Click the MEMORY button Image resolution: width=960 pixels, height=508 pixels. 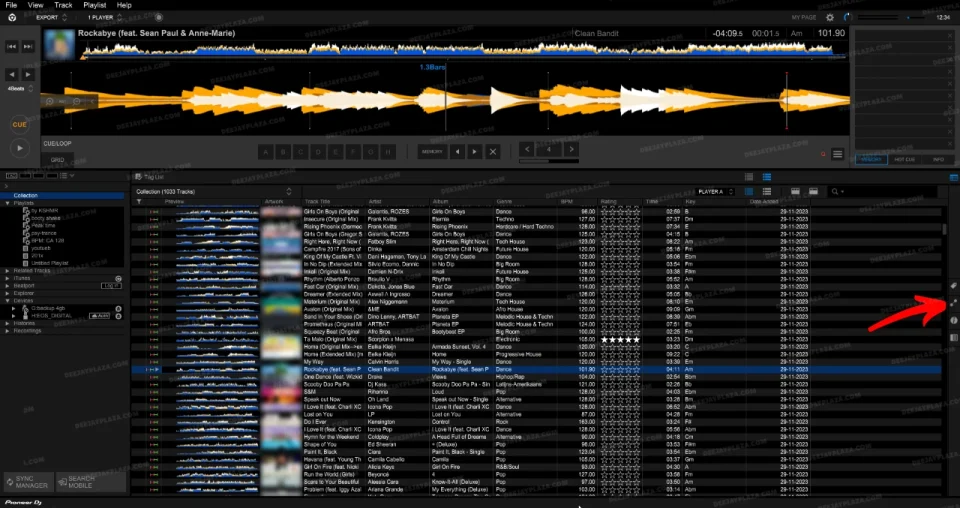point(432,152)
